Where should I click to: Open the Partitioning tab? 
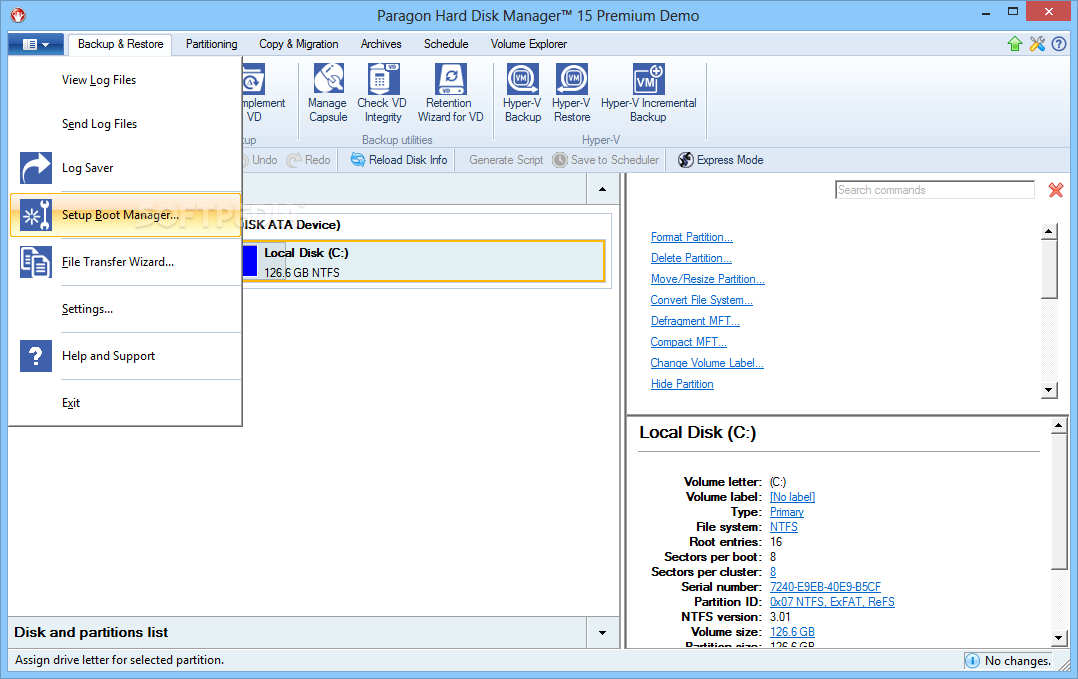point(211,44)
